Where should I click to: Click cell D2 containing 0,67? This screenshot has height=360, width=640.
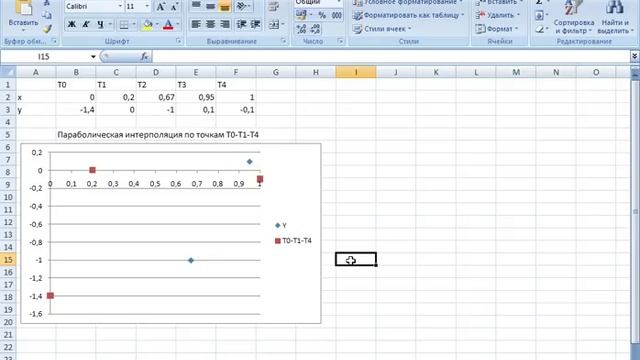click(156, 97)
